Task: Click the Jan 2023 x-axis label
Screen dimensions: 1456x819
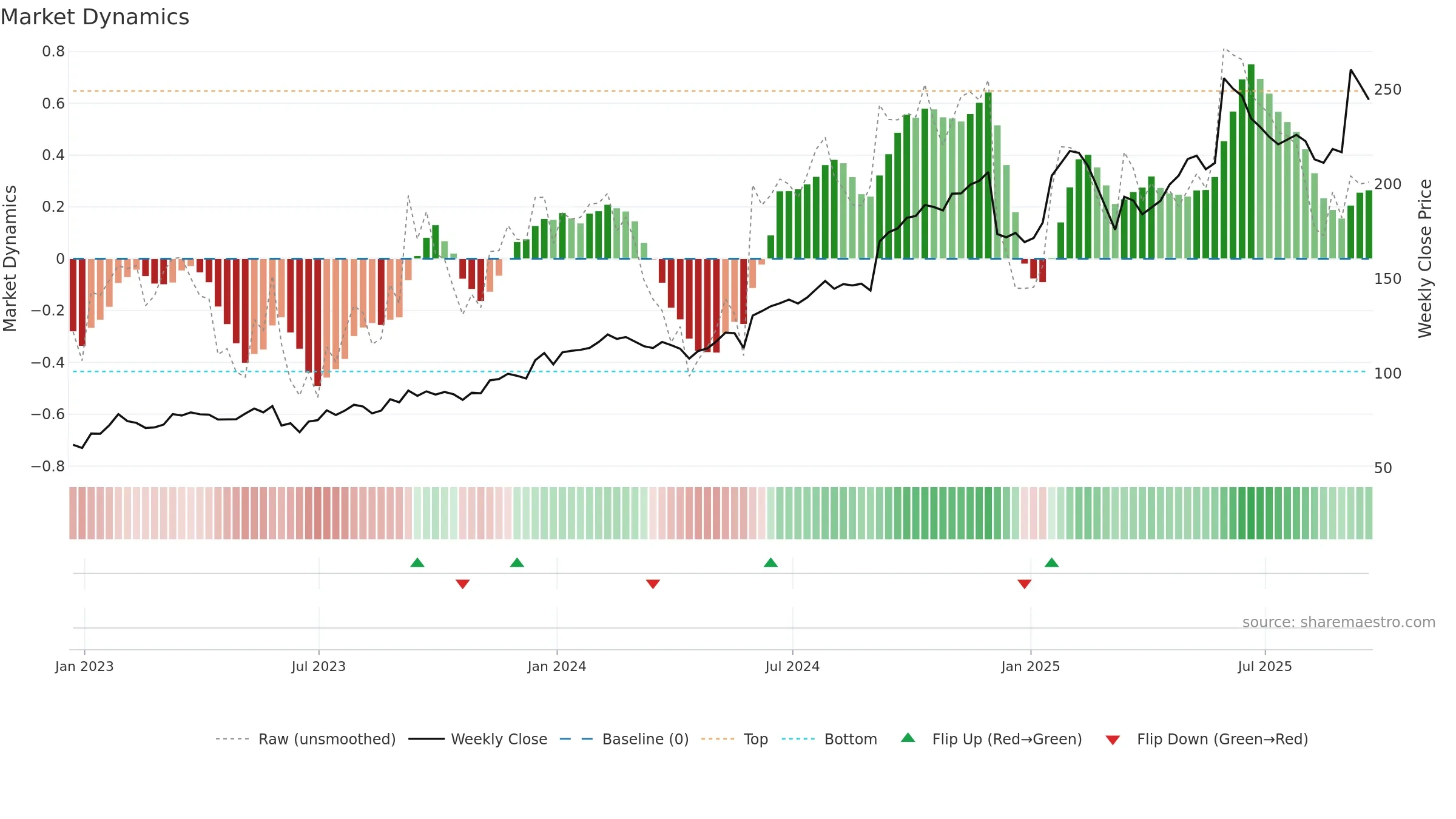Action: point(84,666)
